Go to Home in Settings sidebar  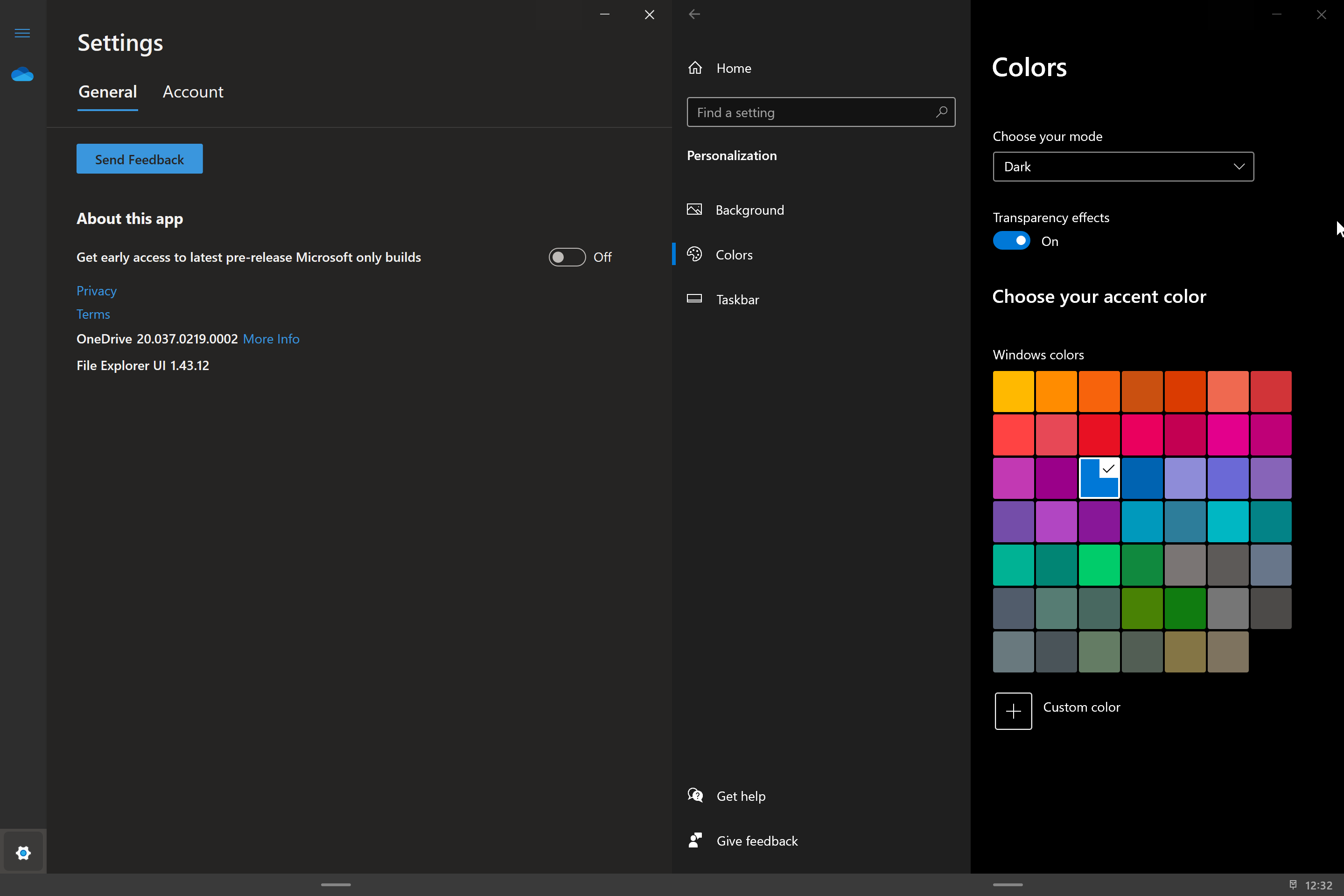tap(733, 68)
